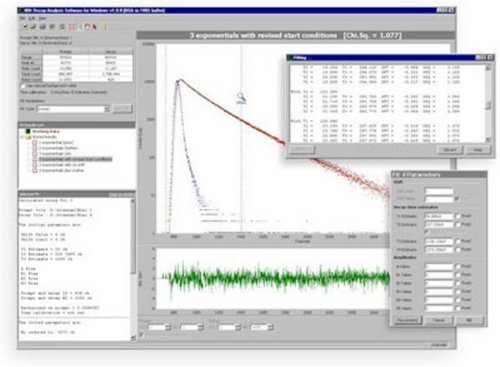Toggle Fixed checkbox for B1 Value
Screen dimensions: 500x367
pyautogui.click(x=458, y=275)
